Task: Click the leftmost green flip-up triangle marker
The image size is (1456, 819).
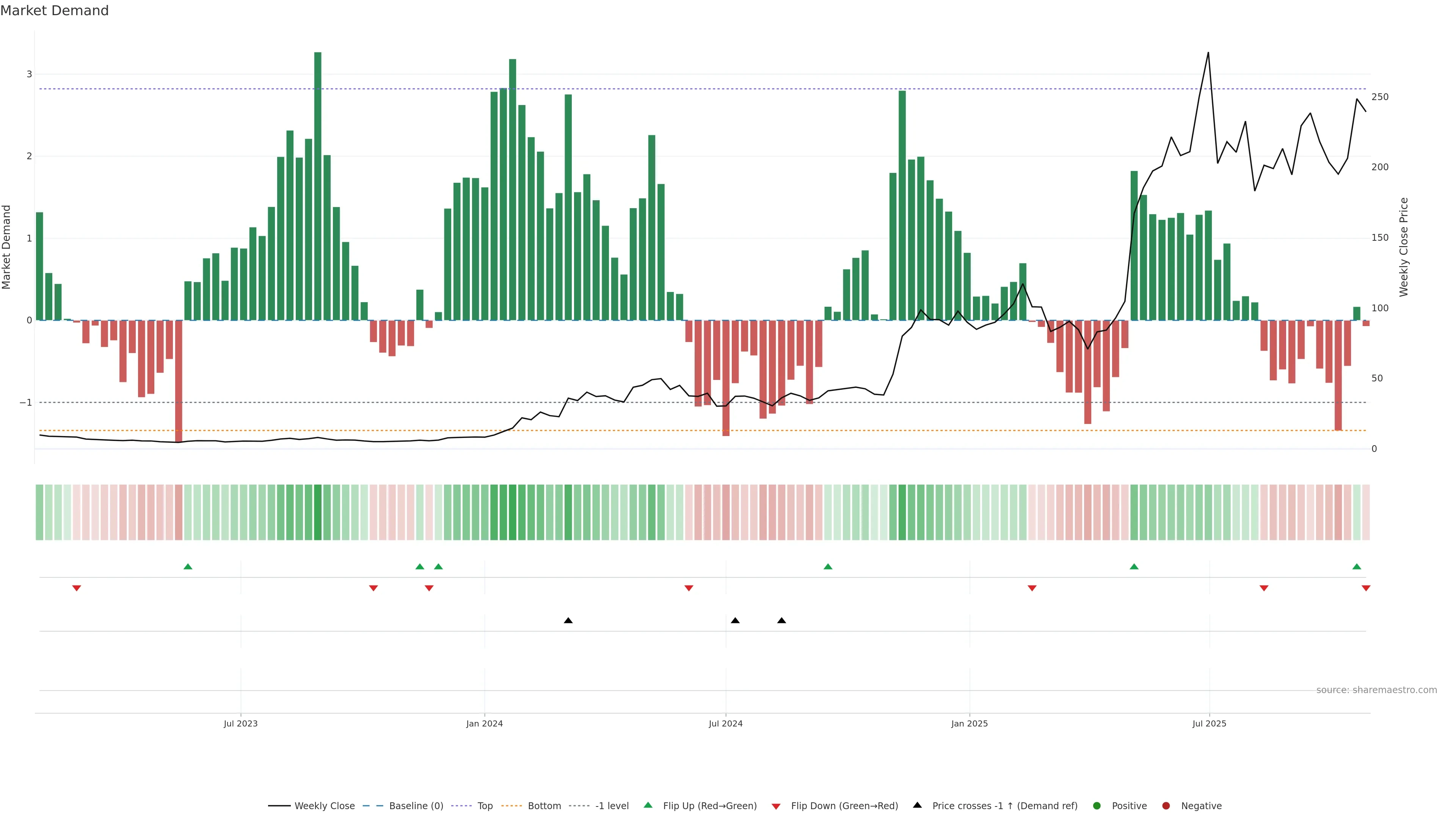Action: click(188, 566)
